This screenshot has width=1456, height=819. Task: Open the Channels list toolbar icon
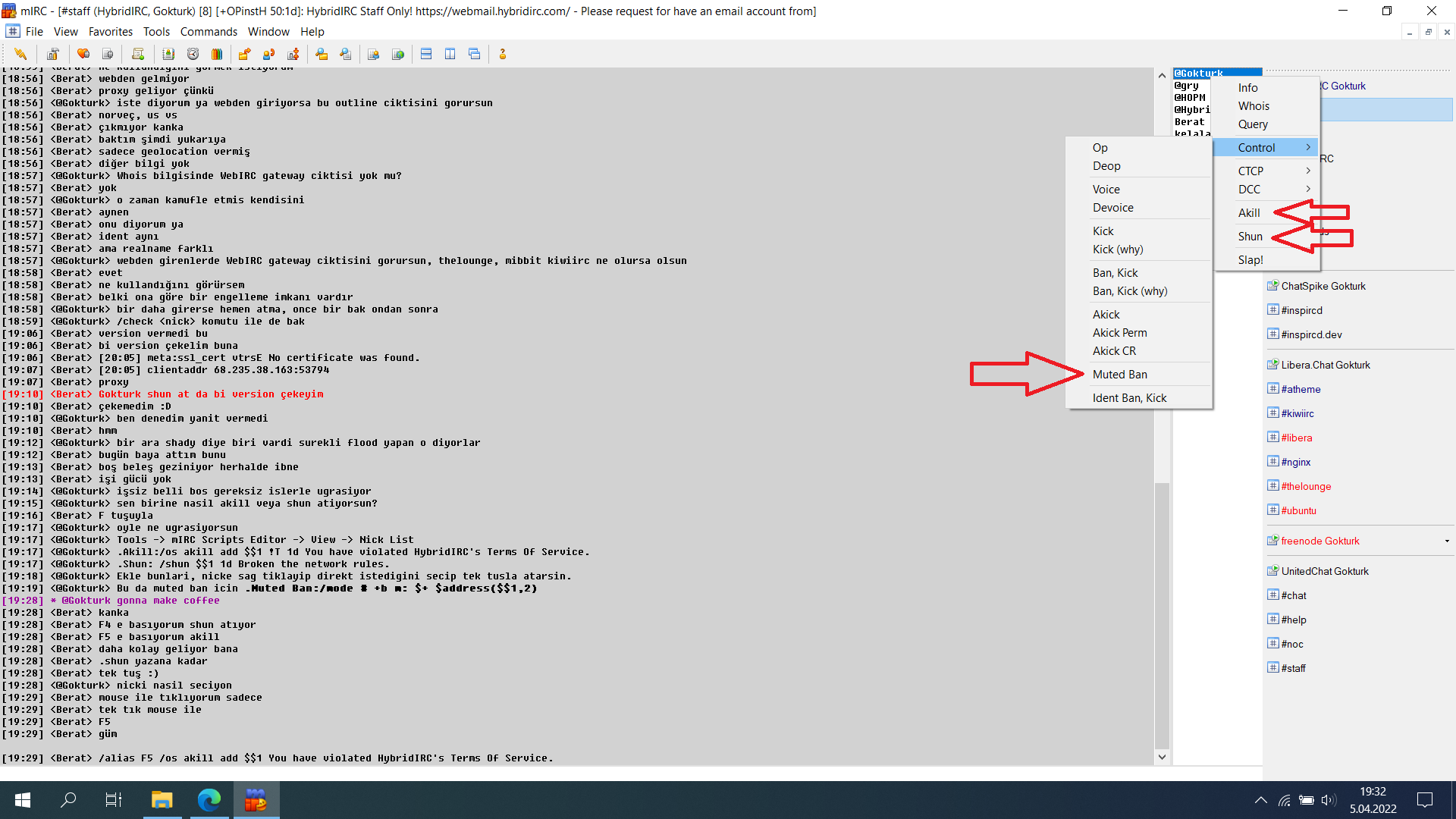click(108, 54)
